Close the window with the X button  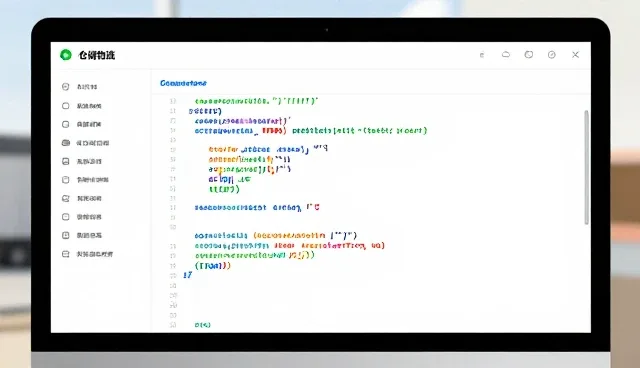pos(576,55)
